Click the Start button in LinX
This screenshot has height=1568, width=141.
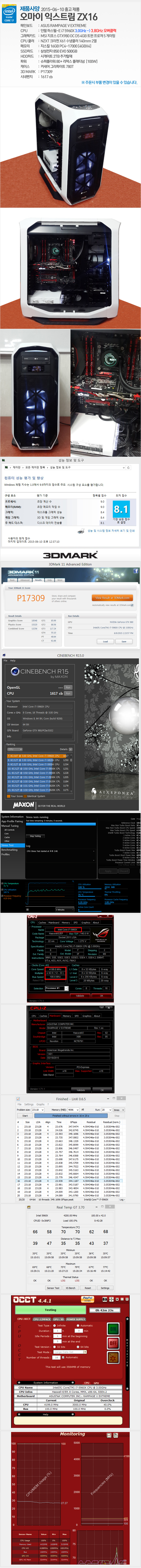(x=25, y=1116)
